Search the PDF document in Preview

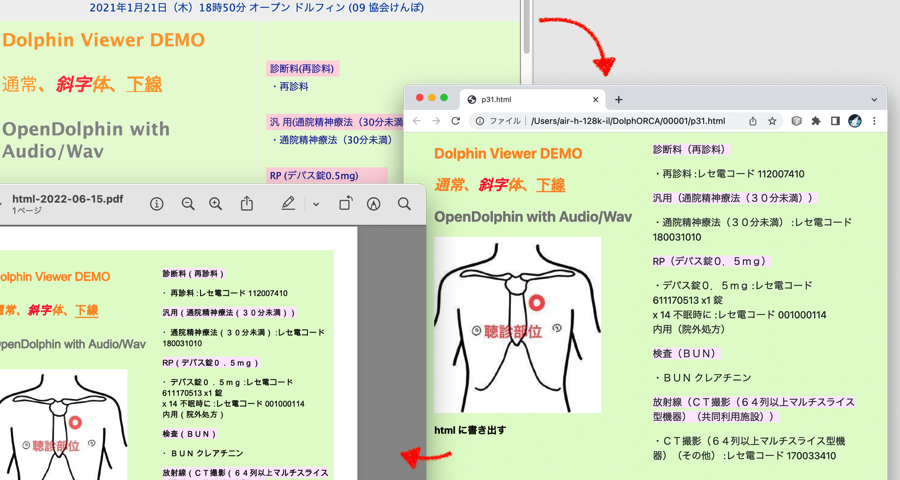point(404,204)
